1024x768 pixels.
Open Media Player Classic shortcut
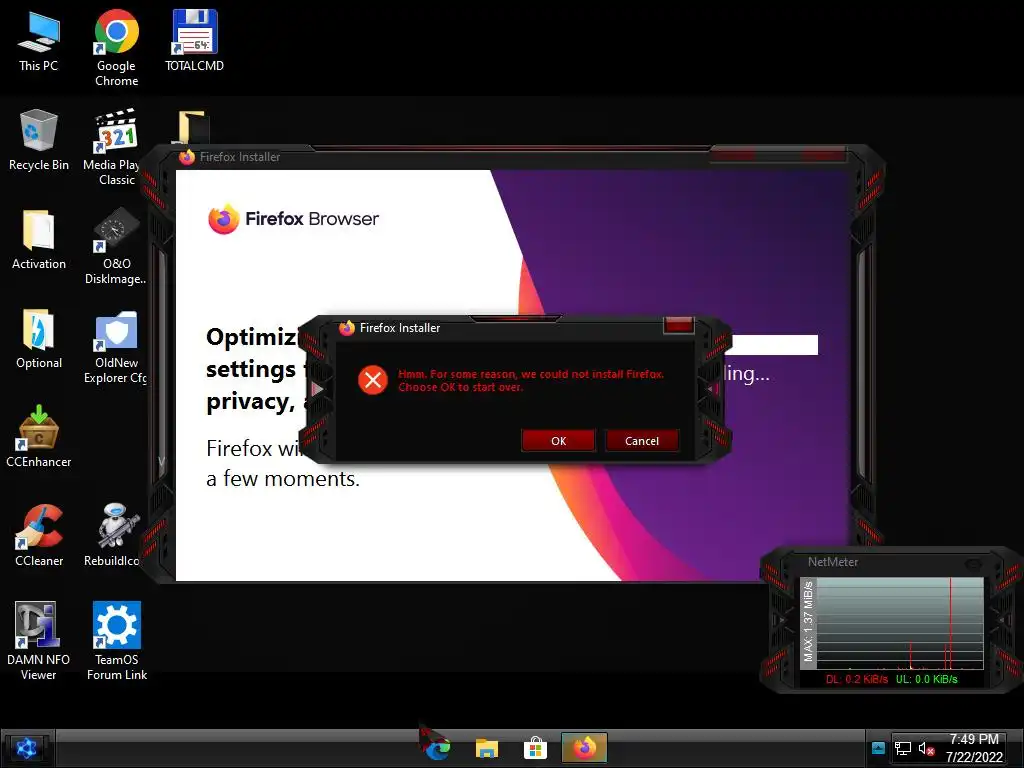pyautogui.click(x=116, y=146)
